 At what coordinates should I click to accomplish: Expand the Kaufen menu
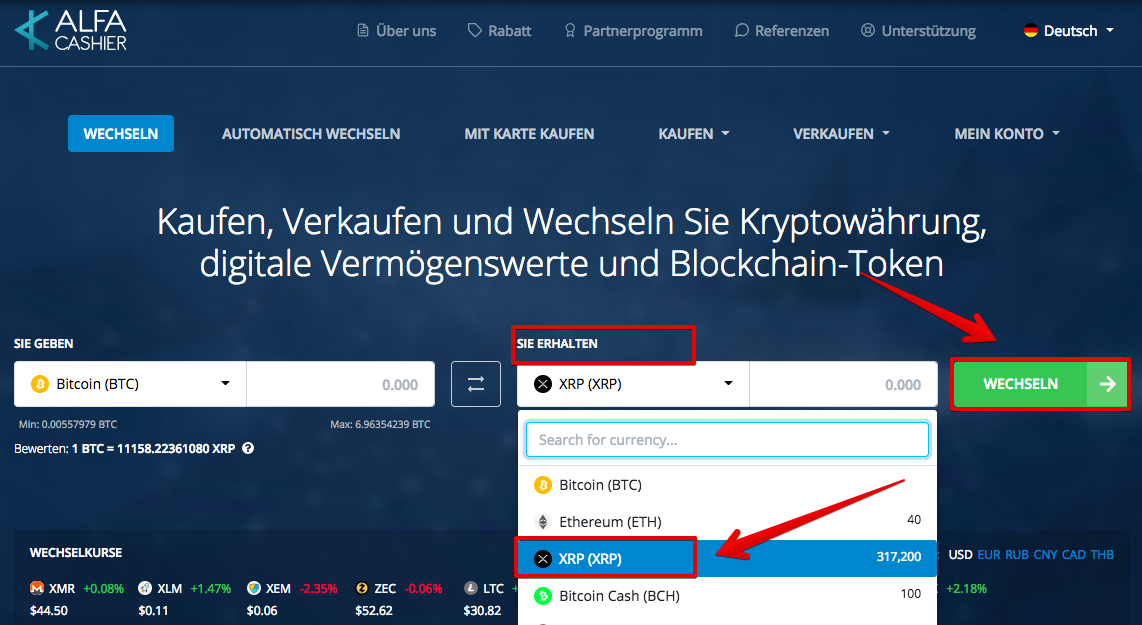(x=694, y=134)
